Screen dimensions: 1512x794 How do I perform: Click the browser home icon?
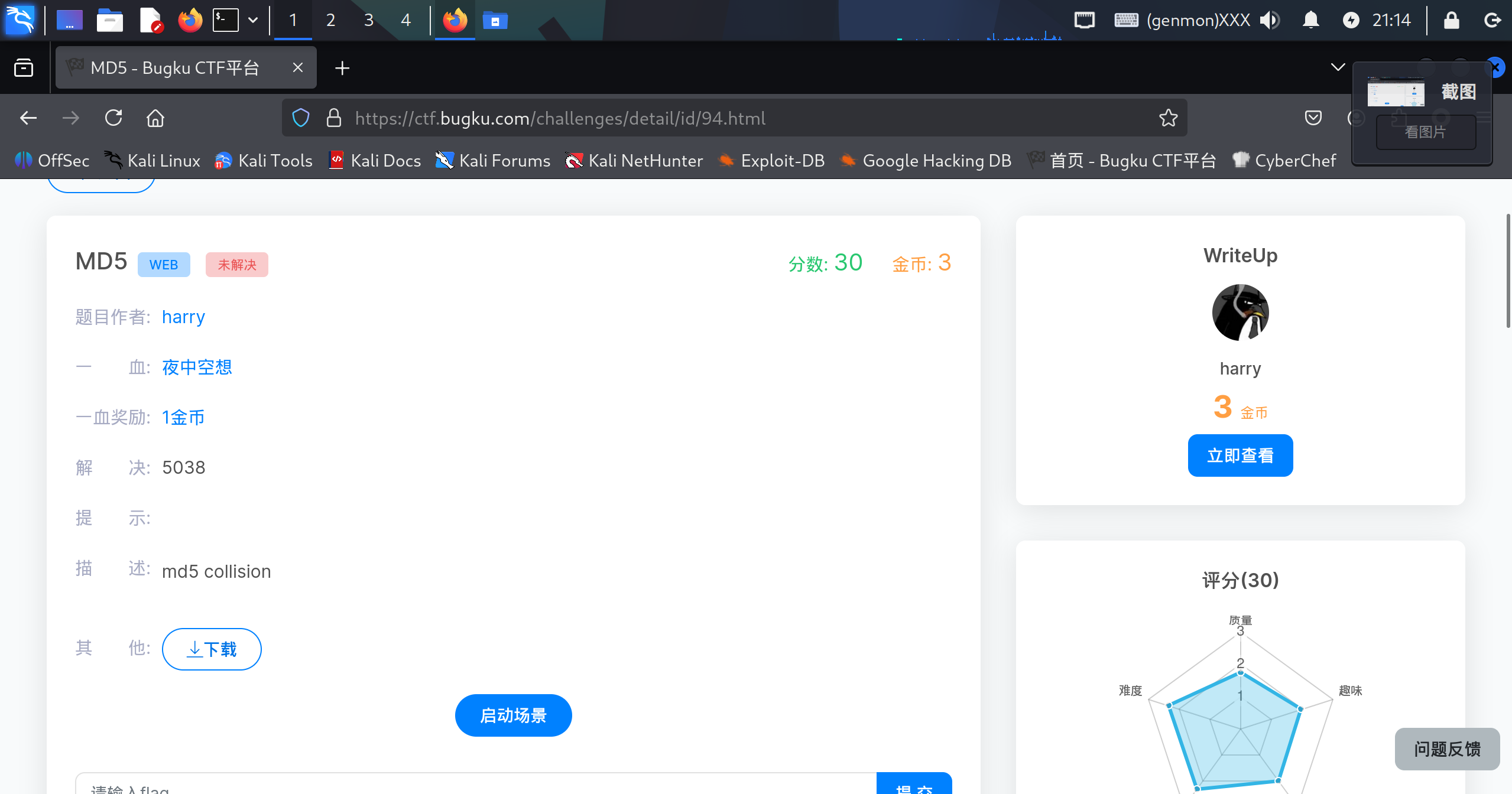[x=155, y=118]
